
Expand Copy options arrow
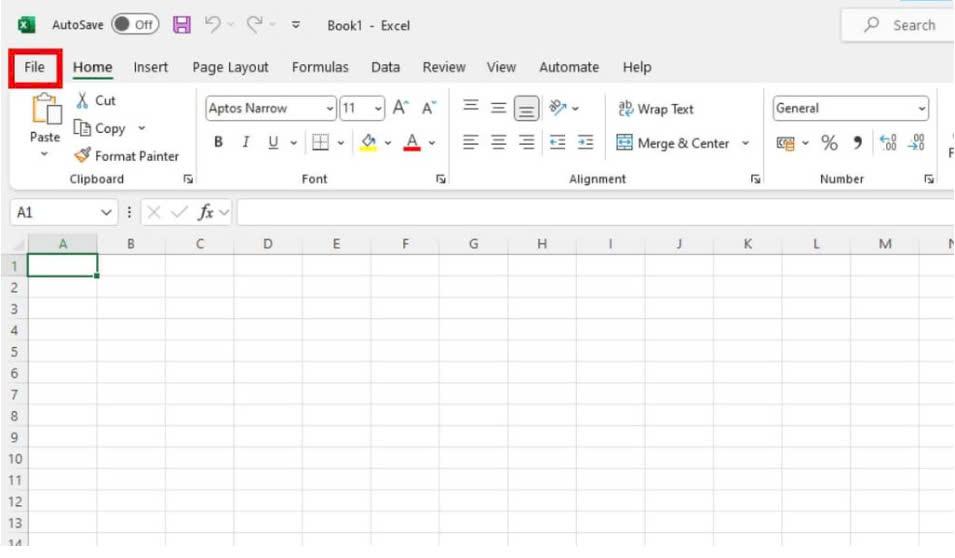coord(141,128)
